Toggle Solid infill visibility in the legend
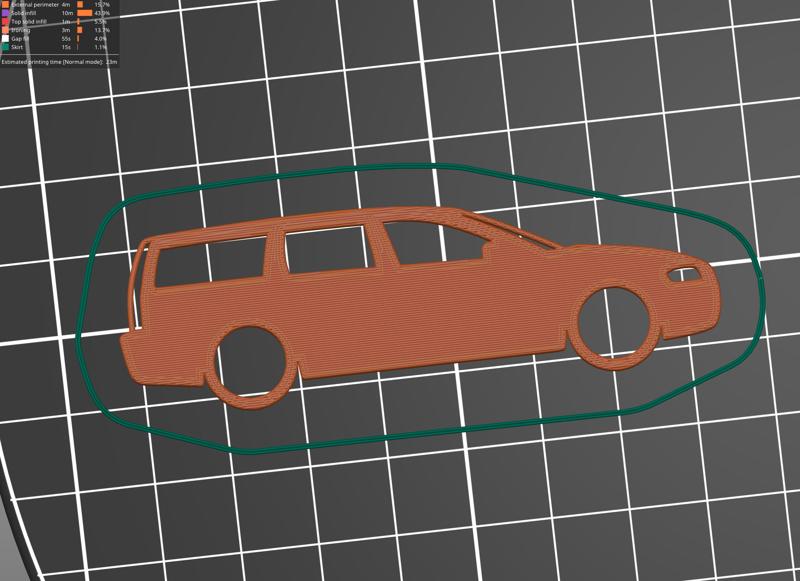 click(6, 12)
